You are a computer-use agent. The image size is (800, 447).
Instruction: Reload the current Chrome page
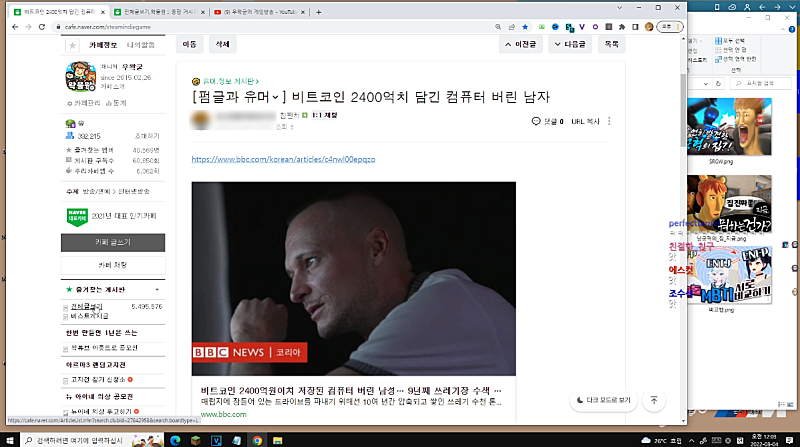tap(42, 27)
